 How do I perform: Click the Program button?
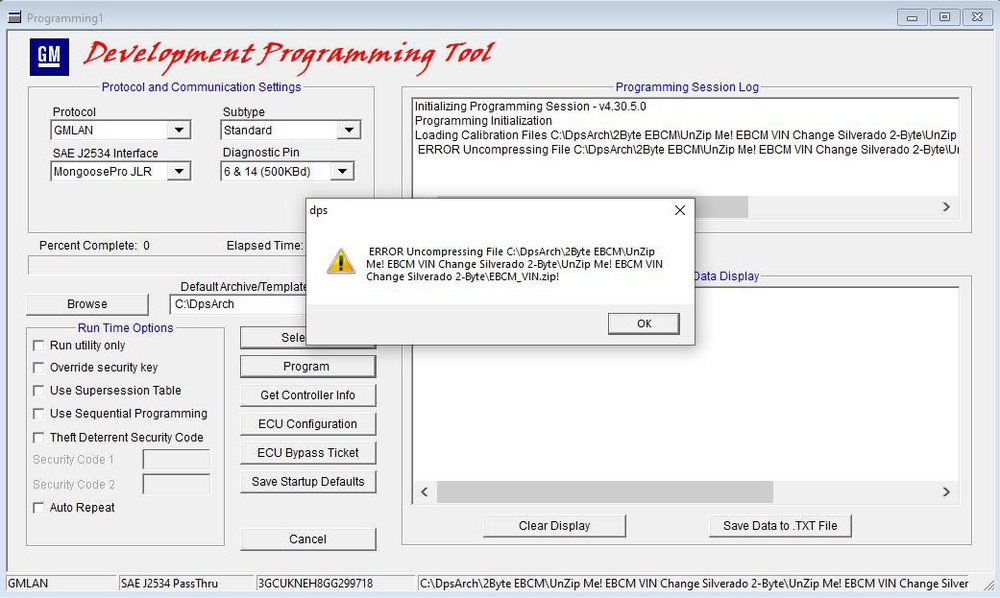307,367
